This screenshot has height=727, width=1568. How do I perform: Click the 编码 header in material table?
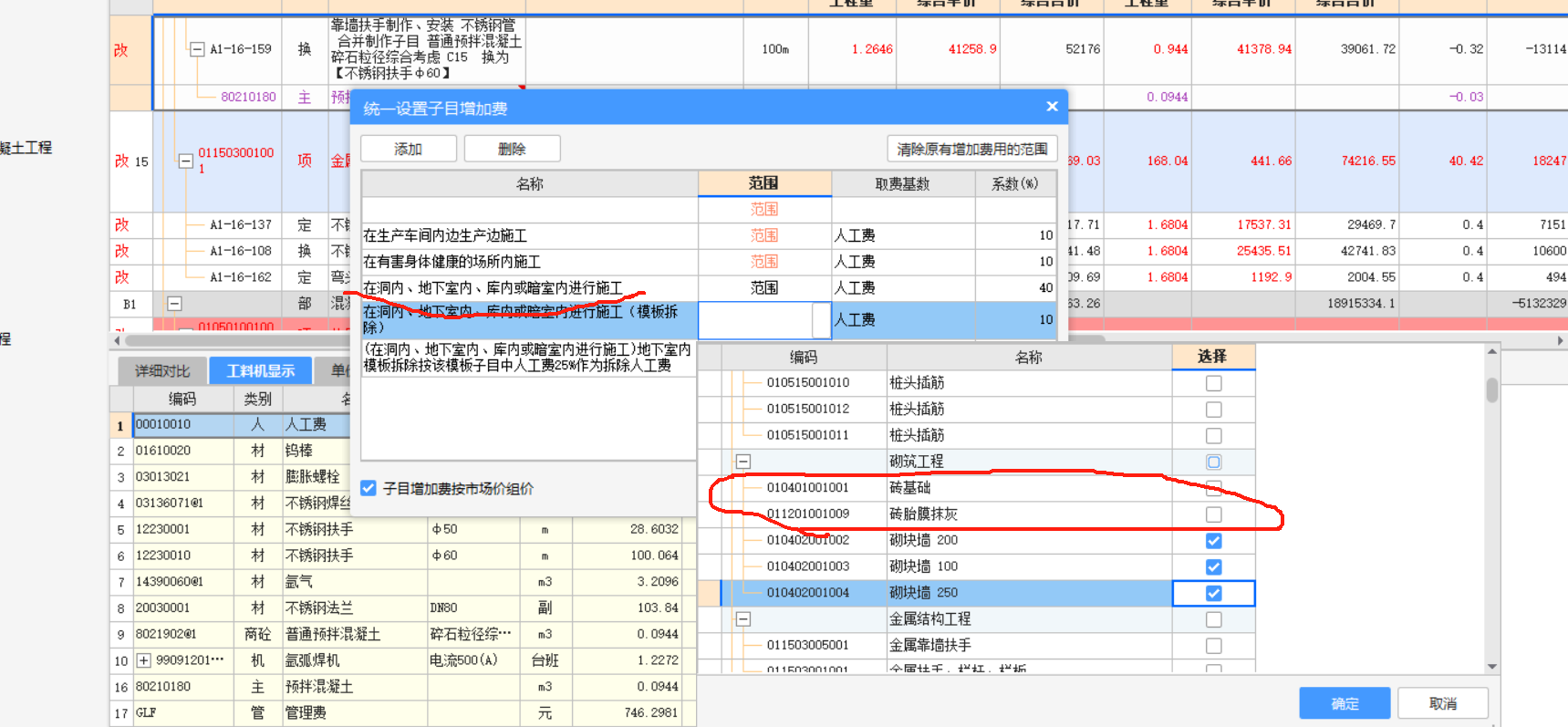tap(182, 399)
